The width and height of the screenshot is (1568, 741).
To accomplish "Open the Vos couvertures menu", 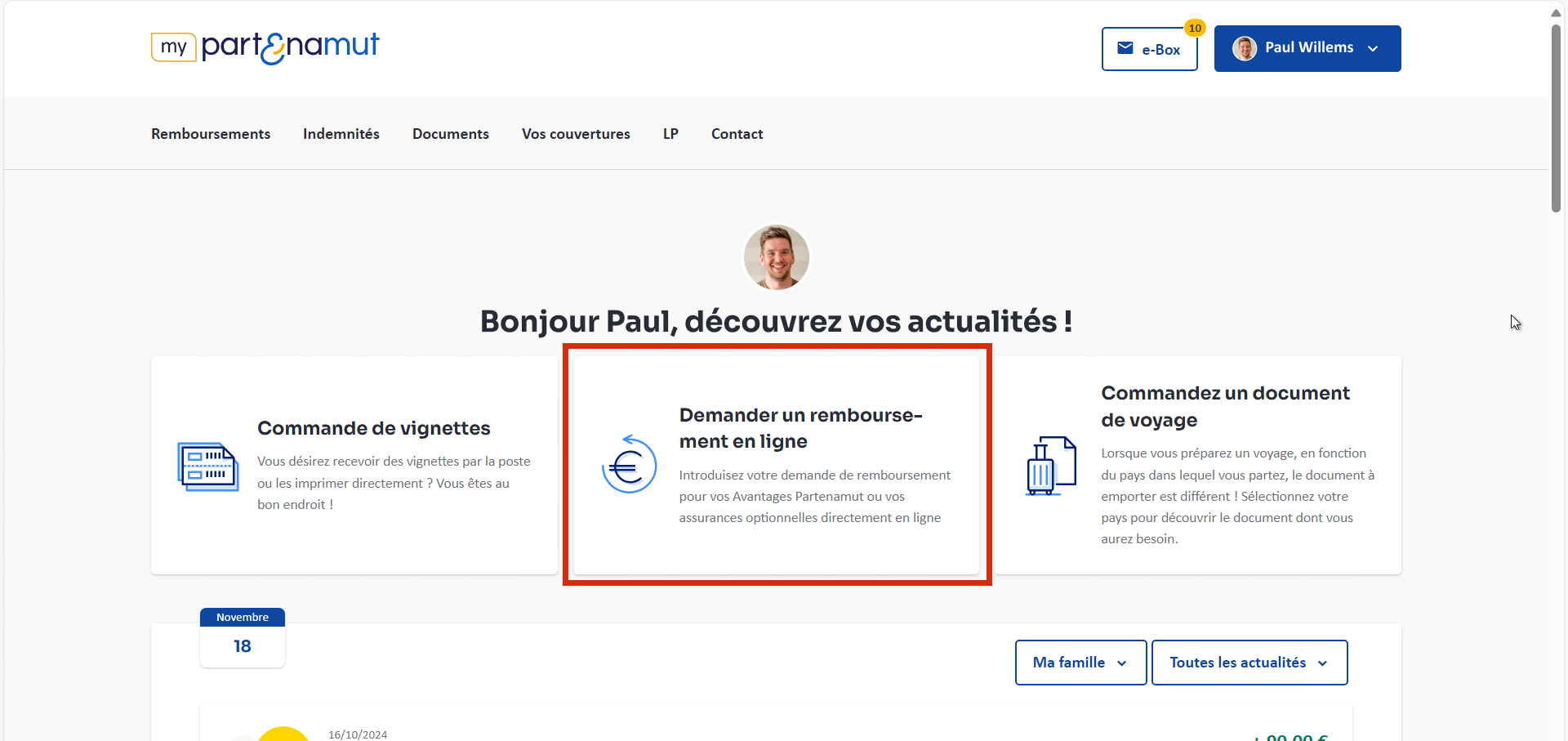I will click(576, 134).
